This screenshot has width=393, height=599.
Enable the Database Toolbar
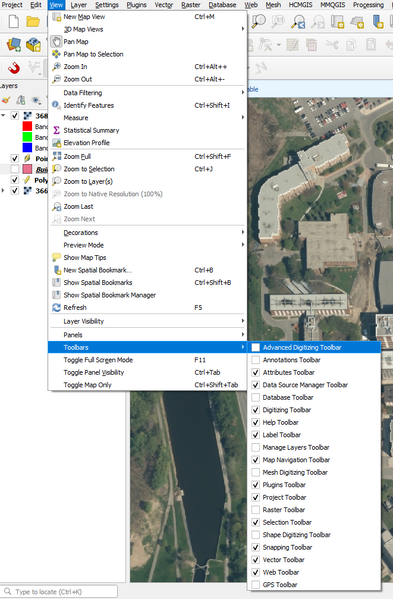(x=256, y=397)
